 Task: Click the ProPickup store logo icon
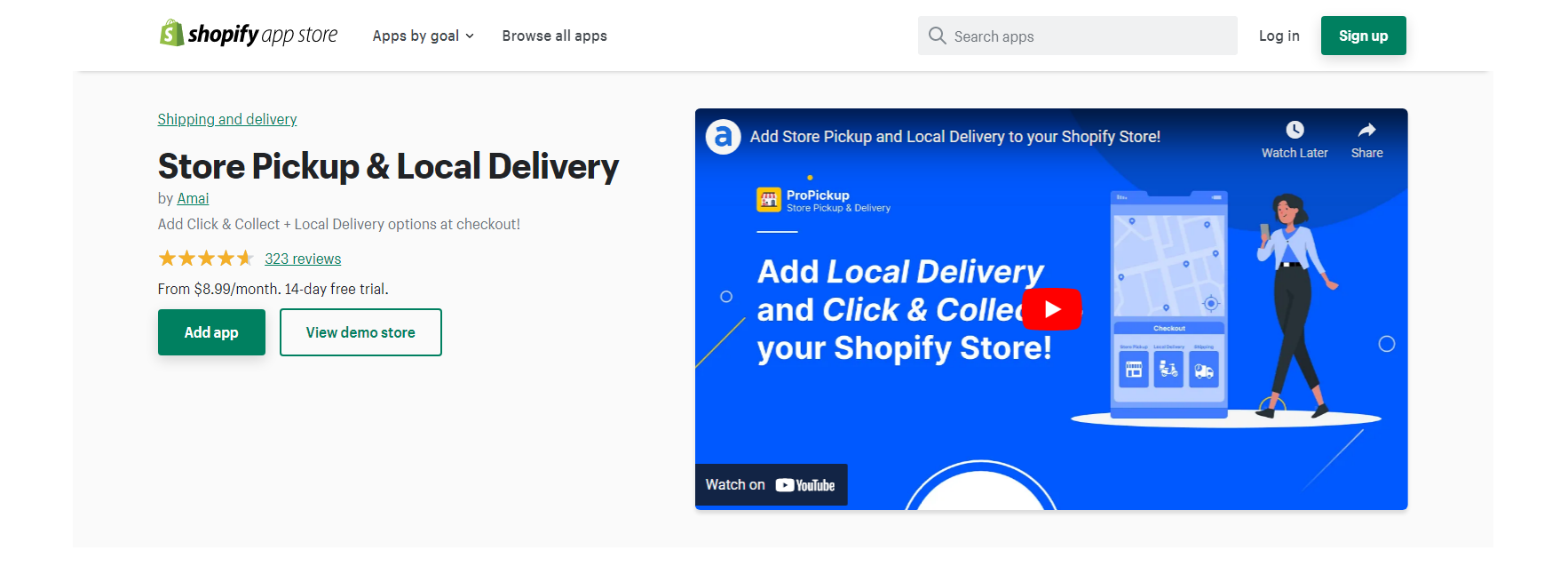click(x=768, y=200)
